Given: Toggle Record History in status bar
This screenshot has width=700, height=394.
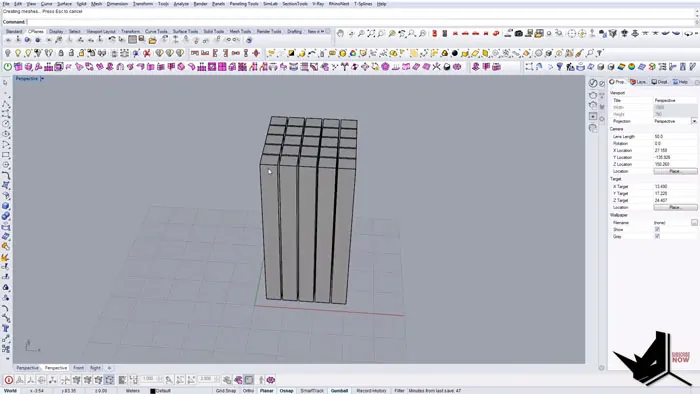Looking at the screenshot, I should click(371, 391).
